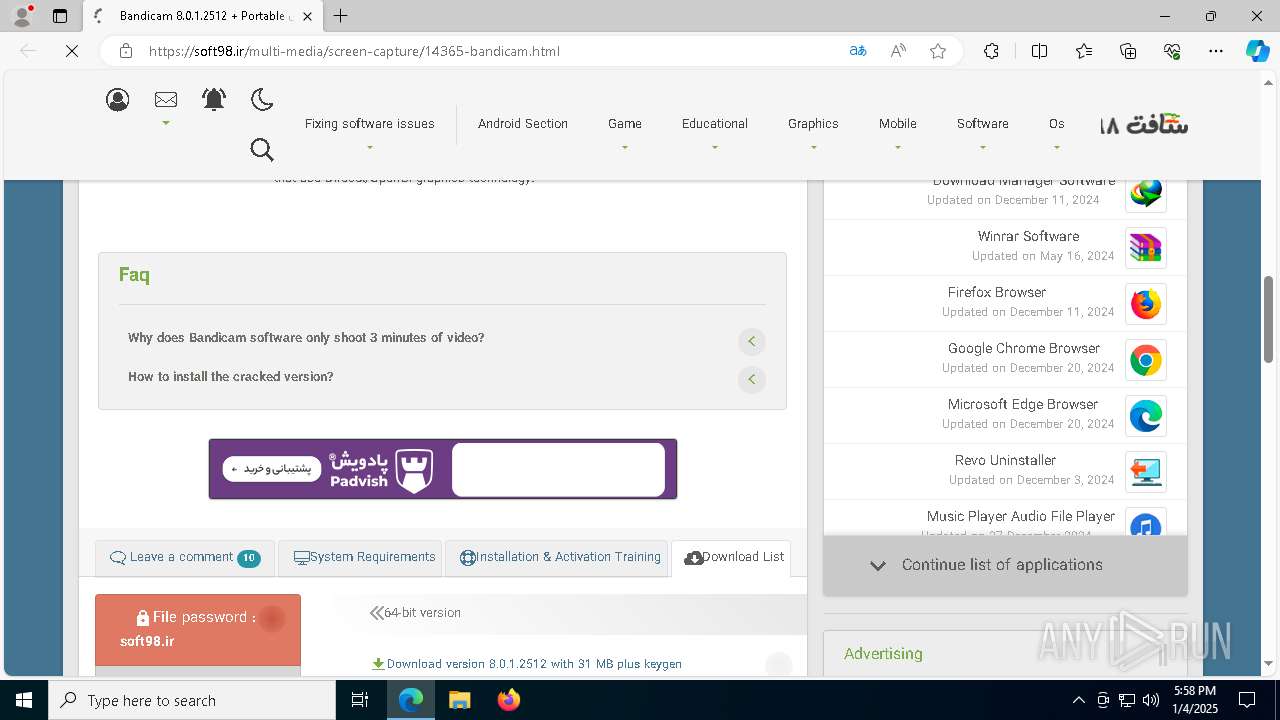Open the Action Center notifications

tap(1247, 700)
